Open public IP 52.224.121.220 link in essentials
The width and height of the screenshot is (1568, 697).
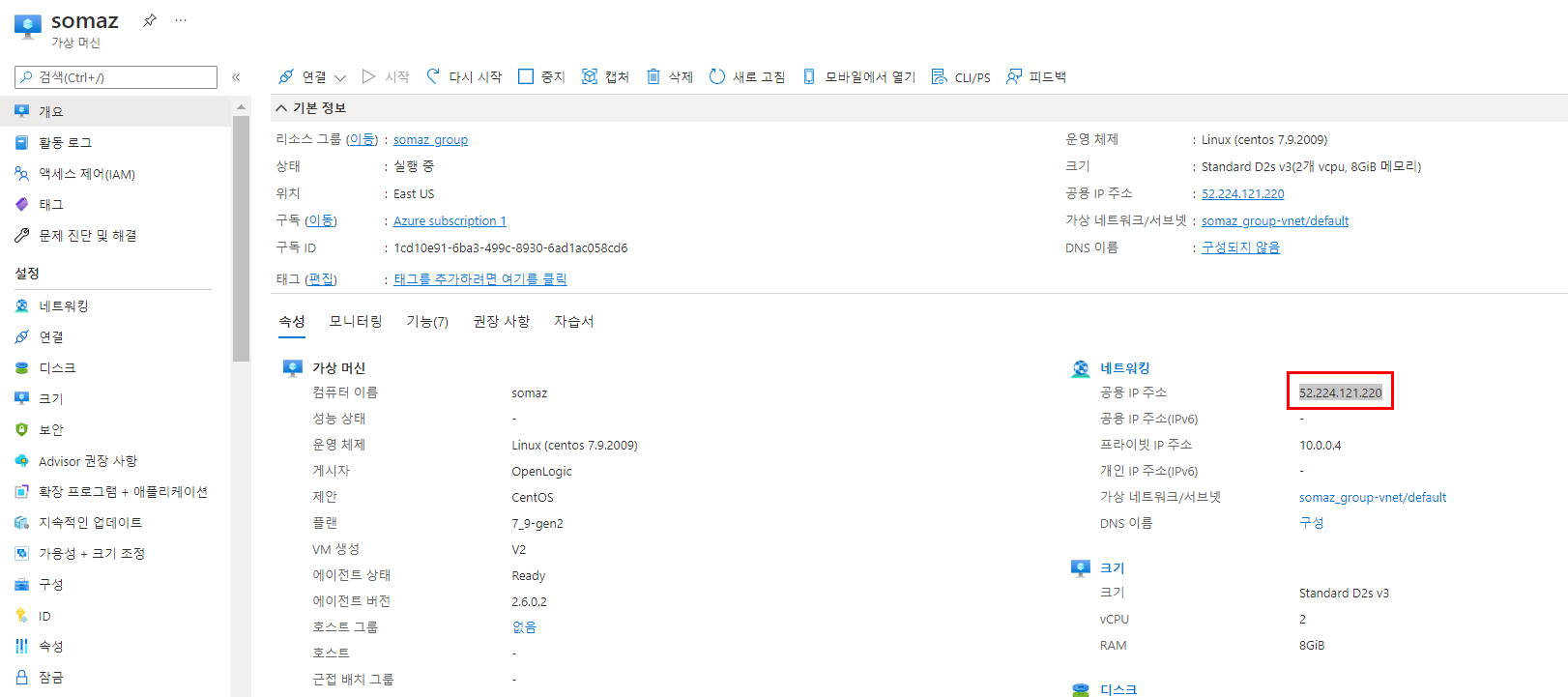[1243, 193]
